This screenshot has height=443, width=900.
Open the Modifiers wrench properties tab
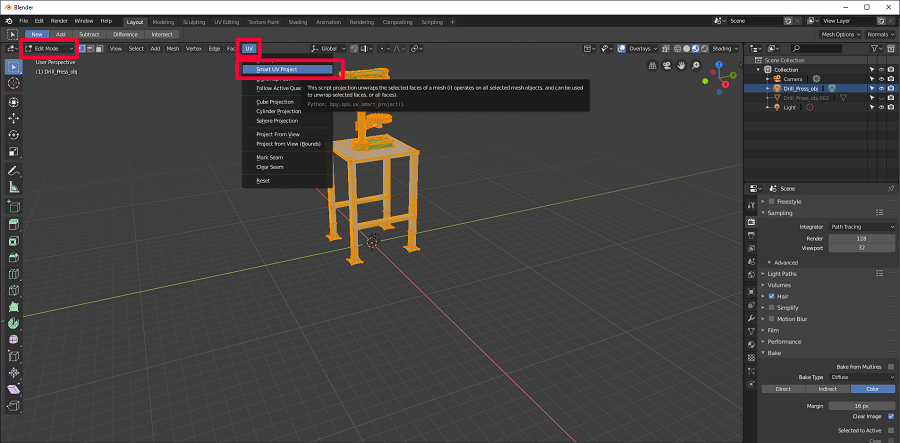pos(751,318)
